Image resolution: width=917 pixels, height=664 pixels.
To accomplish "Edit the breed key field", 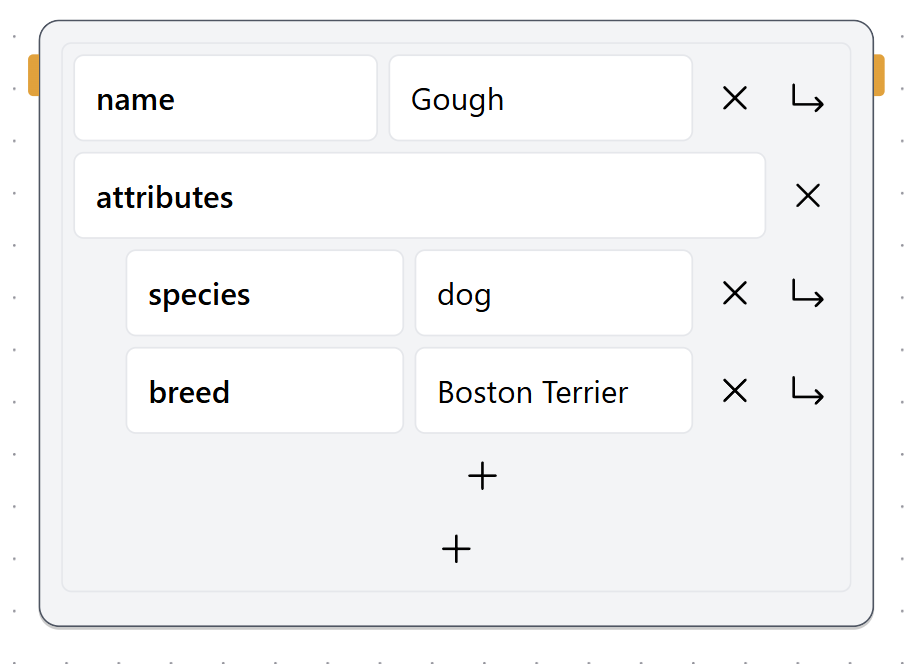I will click(x=264, y=391).
